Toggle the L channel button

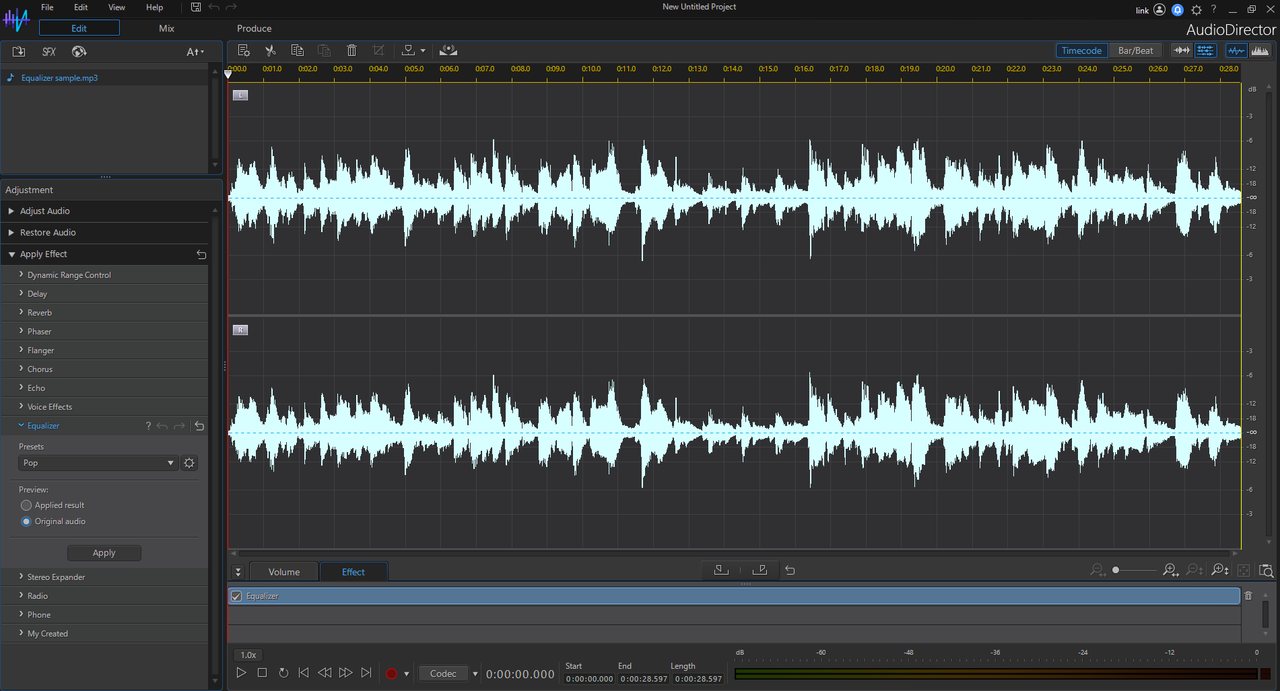click(240, 95)
